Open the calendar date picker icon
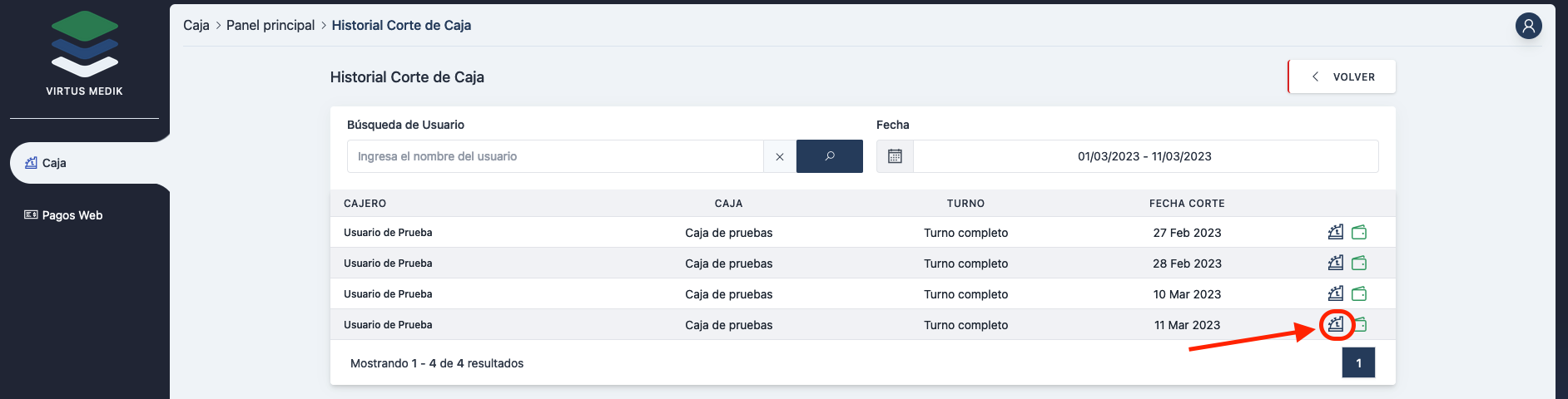Image resolution: width=1568 pixels, height=399 pixels. (x=895, y=156)
